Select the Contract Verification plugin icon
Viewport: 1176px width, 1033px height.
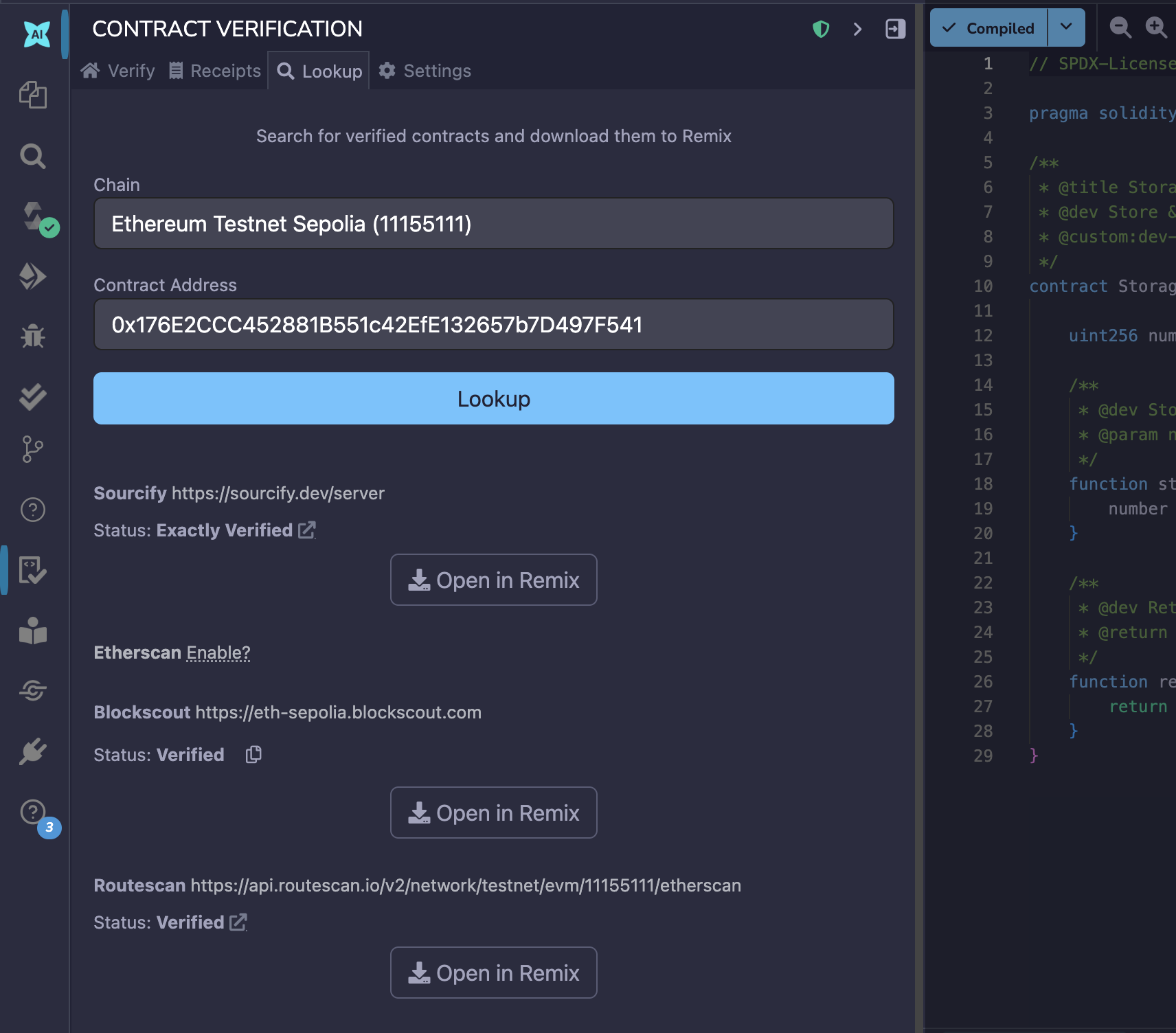[x=32, y=570]
